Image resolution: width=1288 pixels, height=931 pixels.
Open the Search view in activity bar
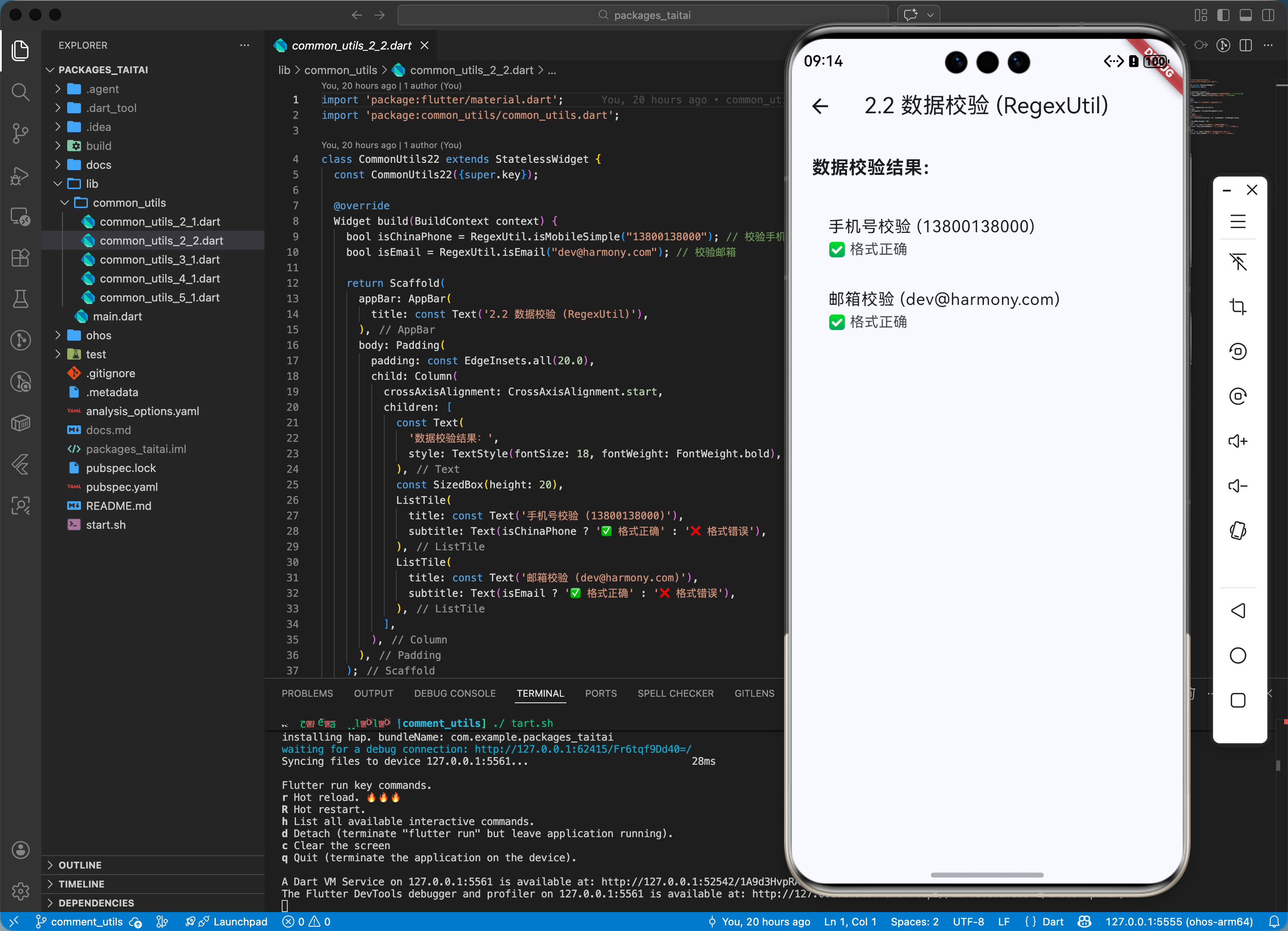point(20,92)
